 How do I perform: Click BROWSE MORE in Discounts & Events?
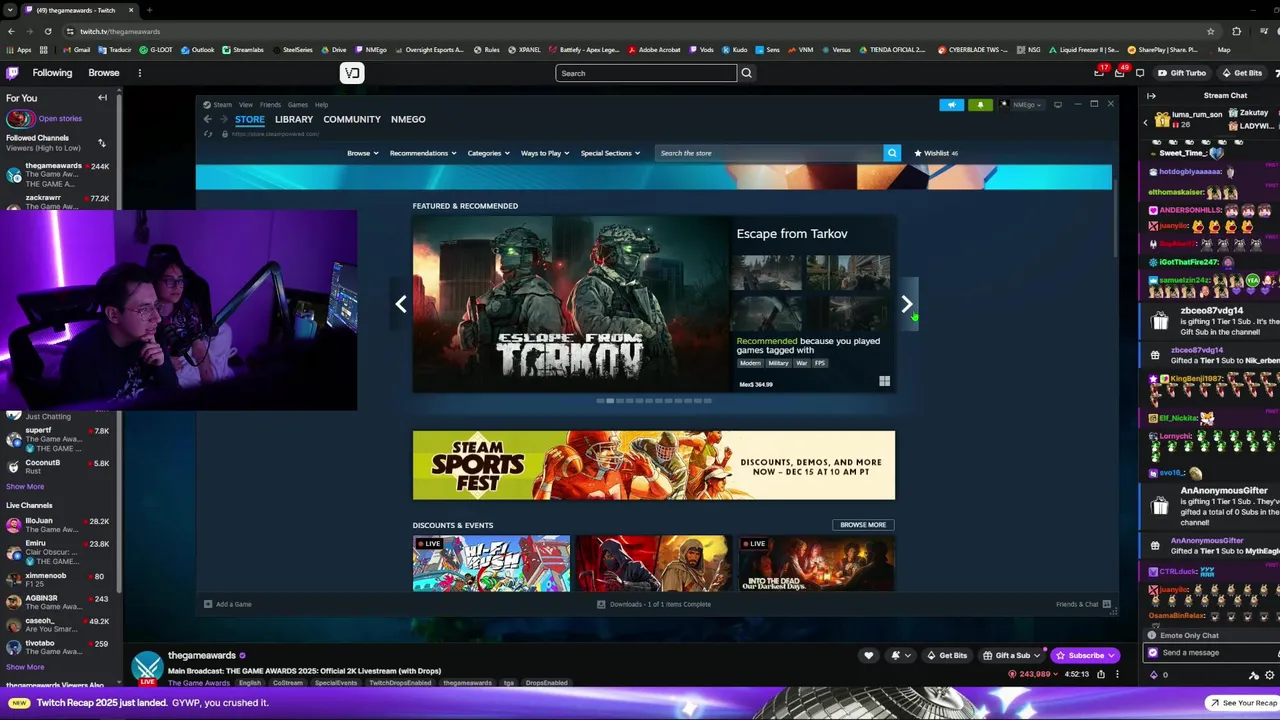pyautogui.click(x=863, y=524)
